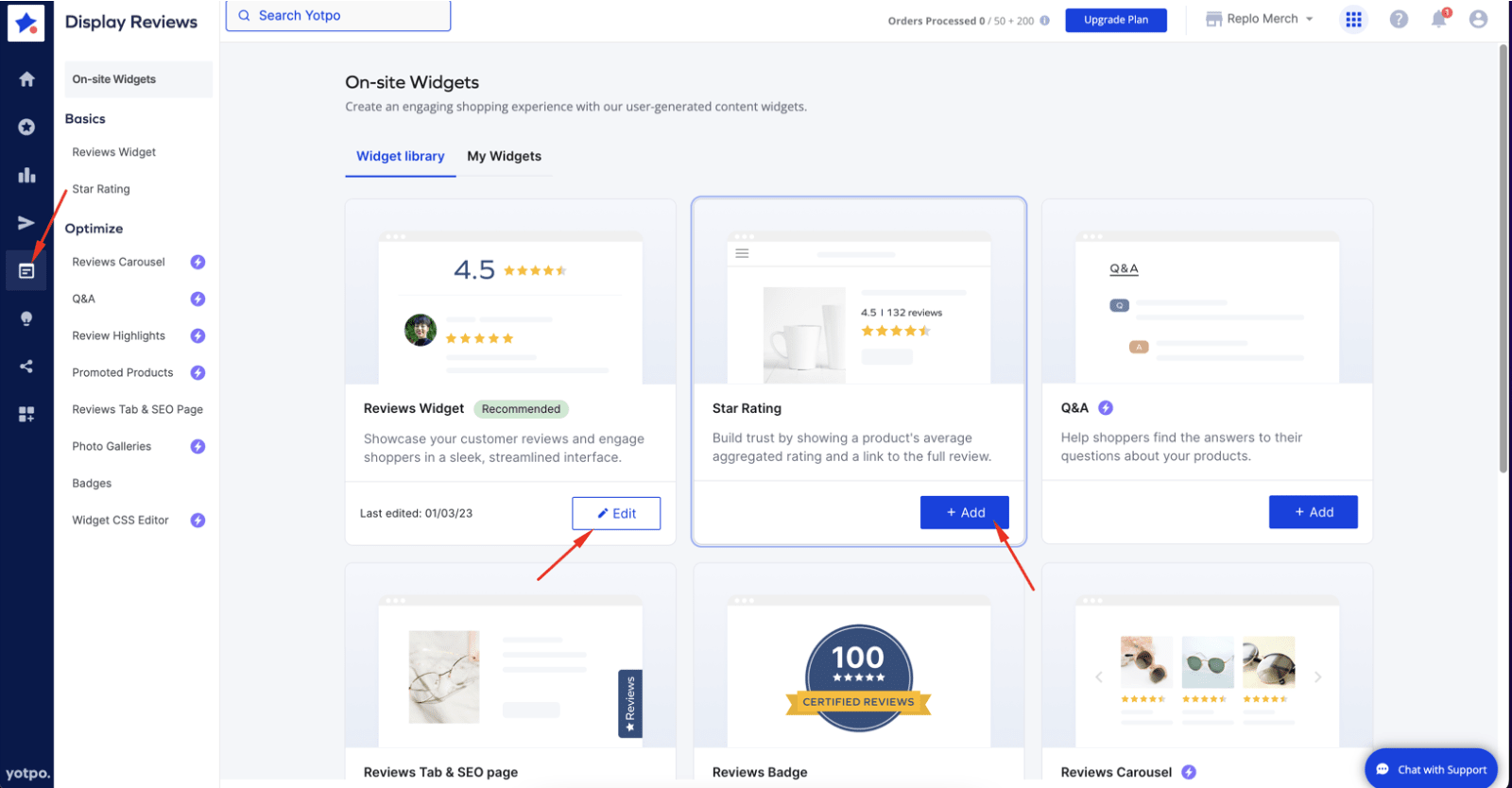Image resolution: width=1512 pixels, height=788 pixels.
Task: Expand the Replo Merch store dropdown
Action: point(1260,19)
